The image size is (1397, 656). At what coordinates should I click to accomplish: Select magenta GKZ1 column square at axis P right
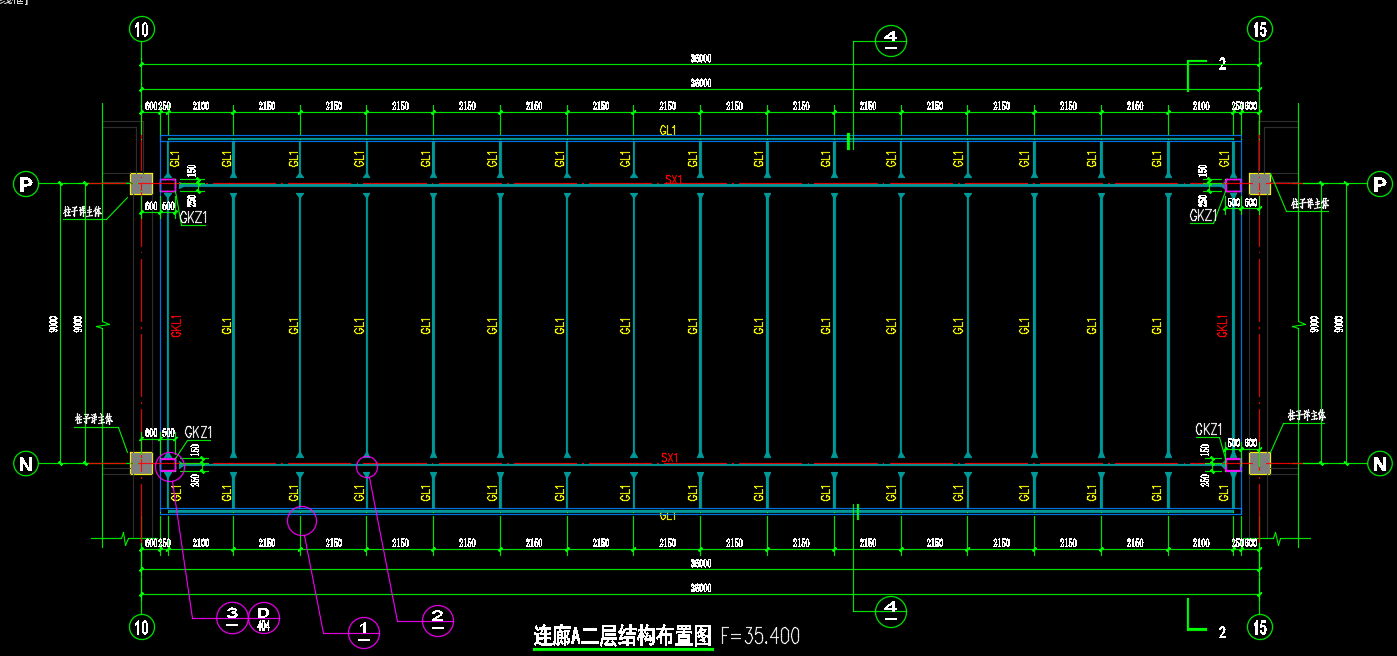point(1233,185)
